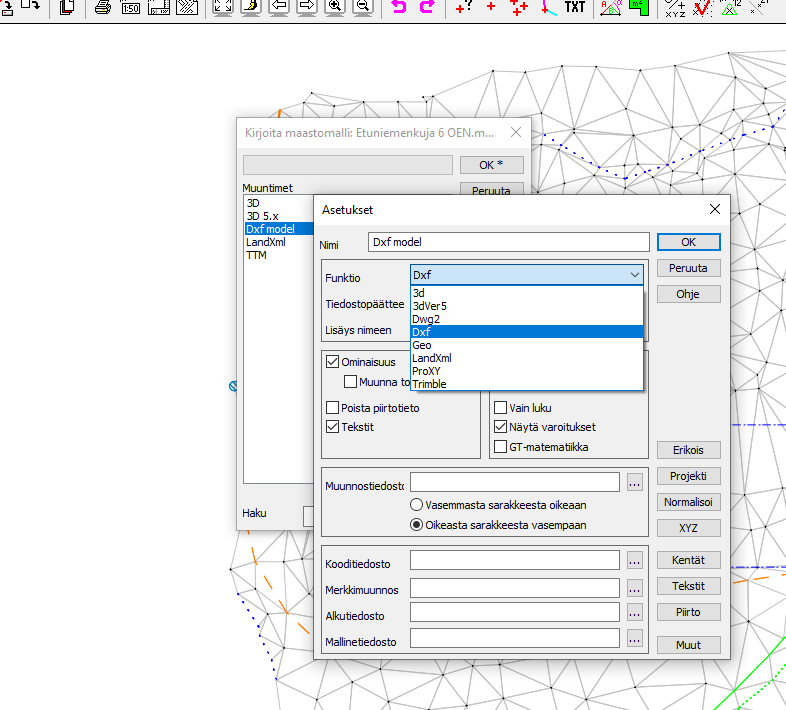The height and width of the screenshot is (710, 786).
Task: Click OK * in Kirjoita maastomalli dialog
Action: click(x=491, y=165)
